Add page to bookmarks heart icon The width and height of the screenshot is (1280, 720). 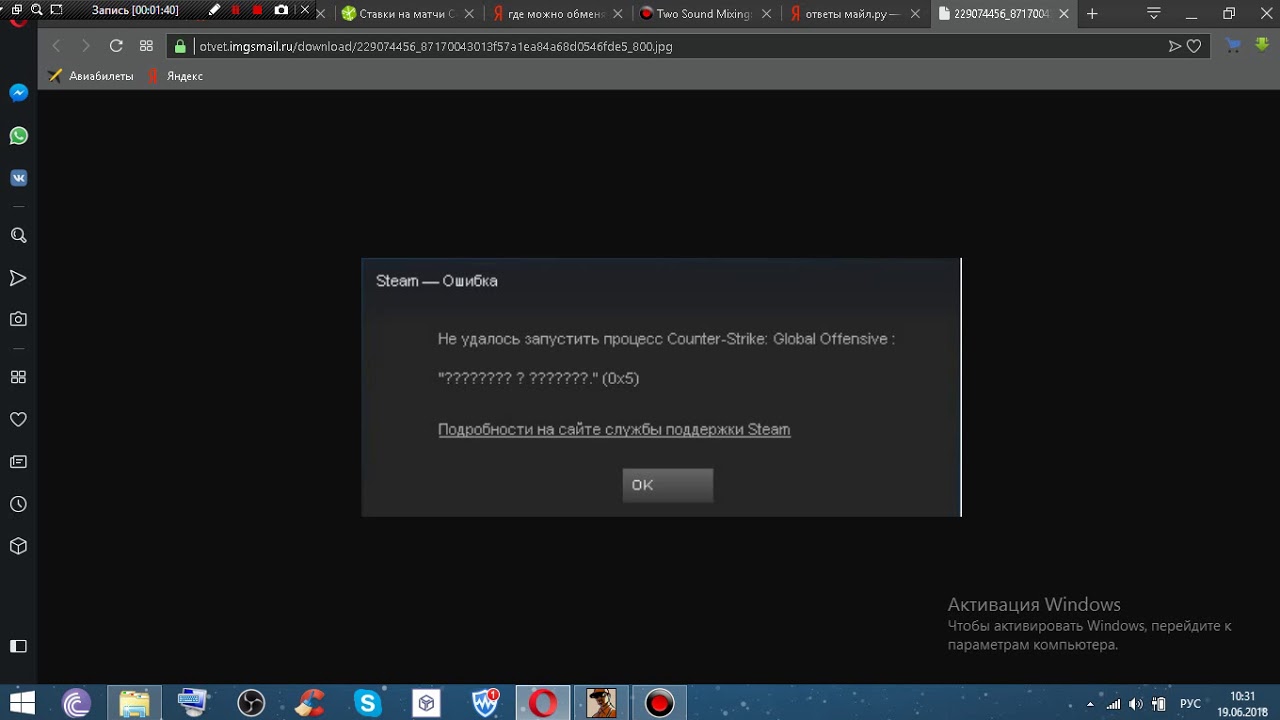(x=1194, y=46)
